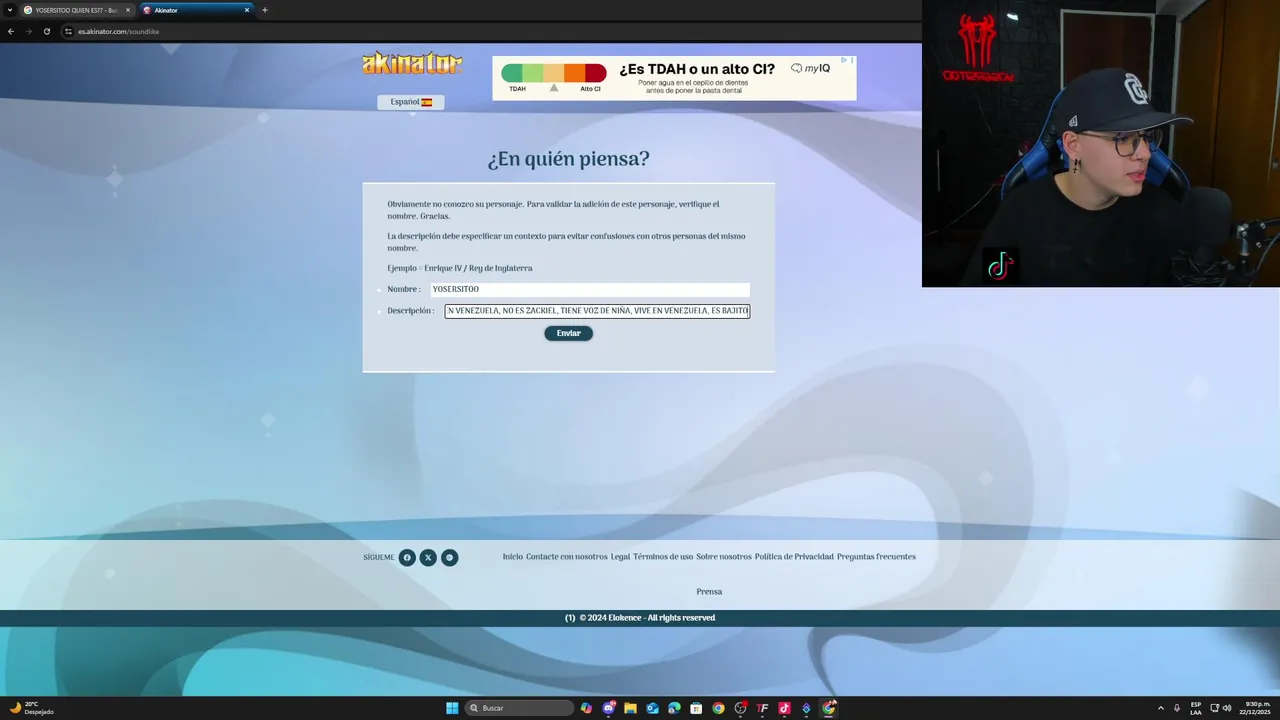Open Contacte con nosotros link
Viewport: 1280px width, 720px height.
[566, 557]
